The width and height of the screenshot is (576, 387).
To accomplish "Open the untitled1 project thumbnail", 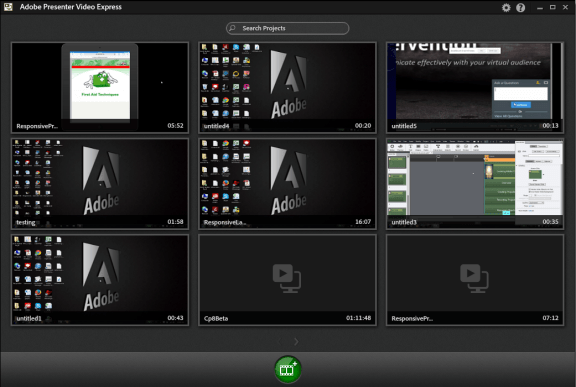I will 100,280.
